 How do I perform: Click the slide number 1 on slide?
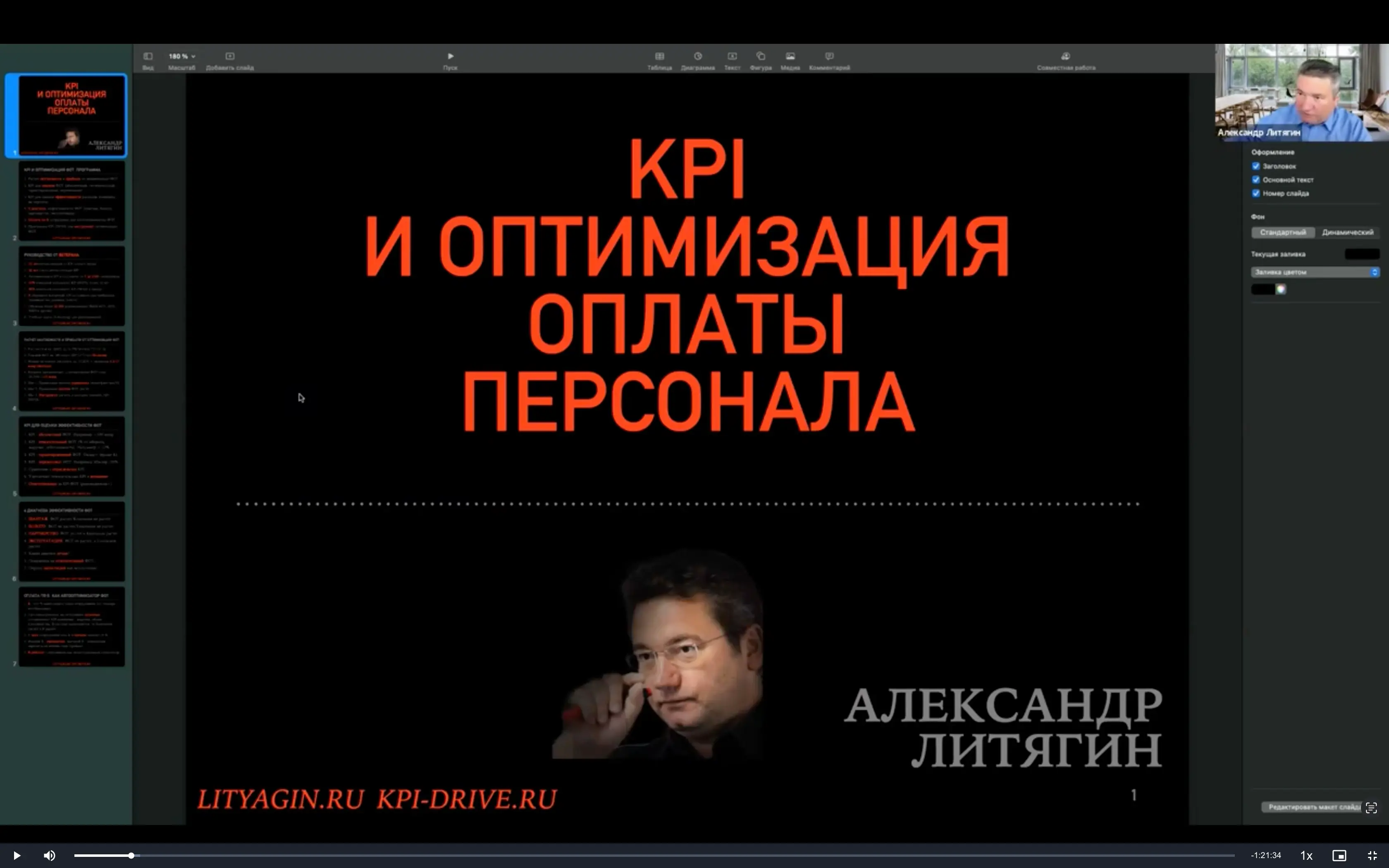pyautogui.click(x=1134, y=795)
